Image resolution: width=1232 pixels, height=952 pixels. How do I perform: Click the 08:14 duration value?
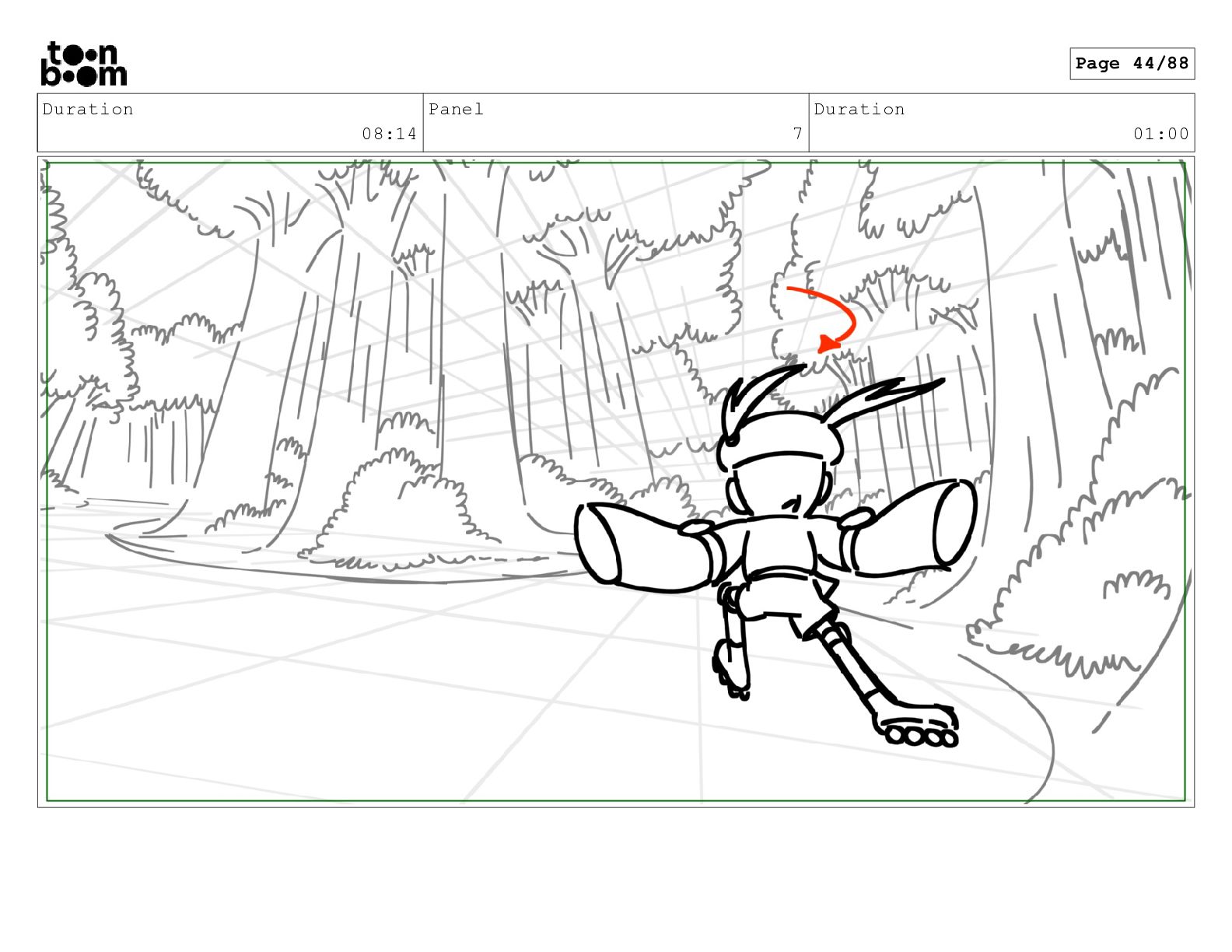[389, 134]
